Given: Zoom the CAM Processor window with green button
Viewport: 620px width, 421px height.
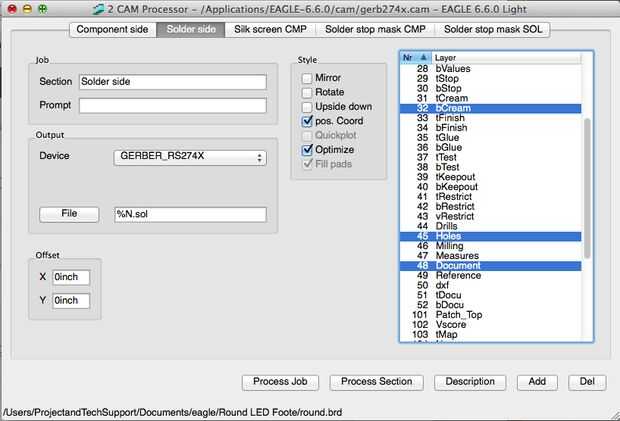Looking at the screenshot, I should click(42, 9).
